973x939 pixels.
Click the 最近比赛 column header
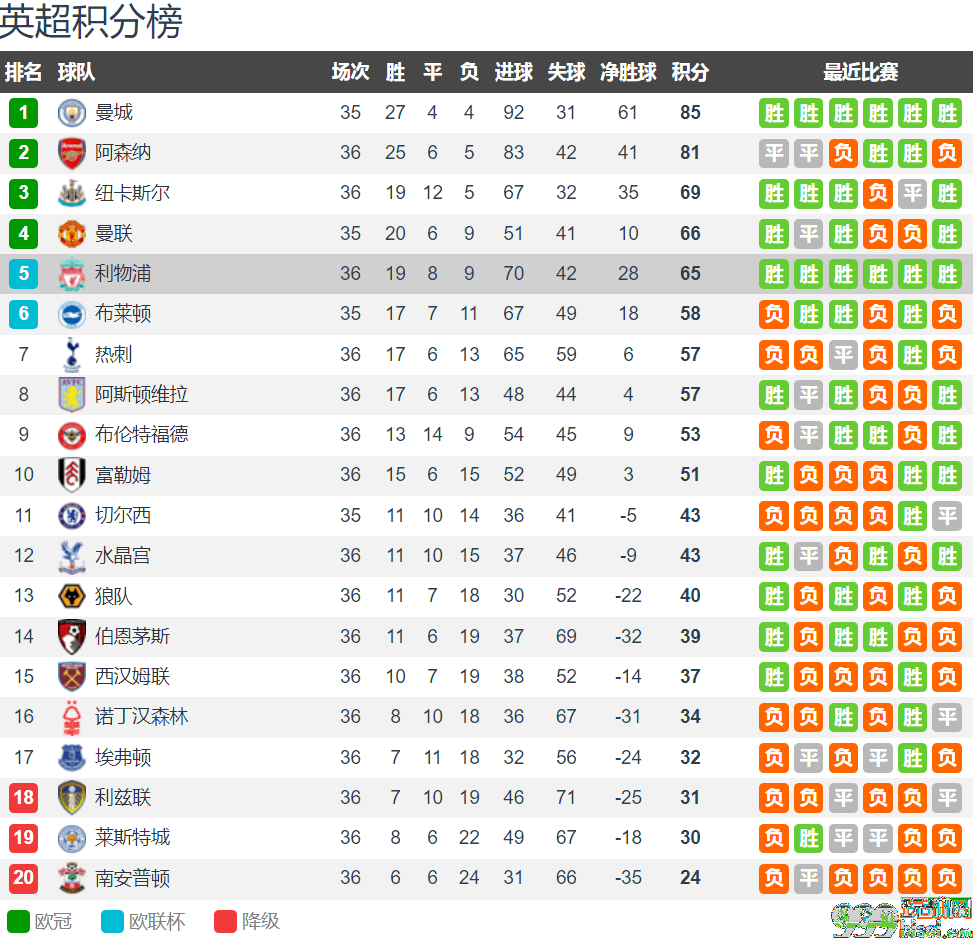click(861, 72)
